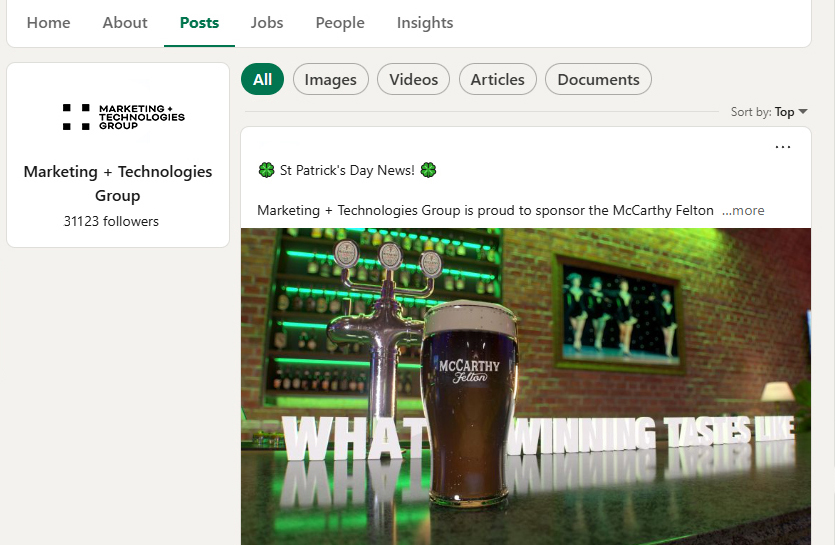Open Marketing + Technologies Group company name link
835x545 pixels.
pyautogui.click(x=118, y=183)
